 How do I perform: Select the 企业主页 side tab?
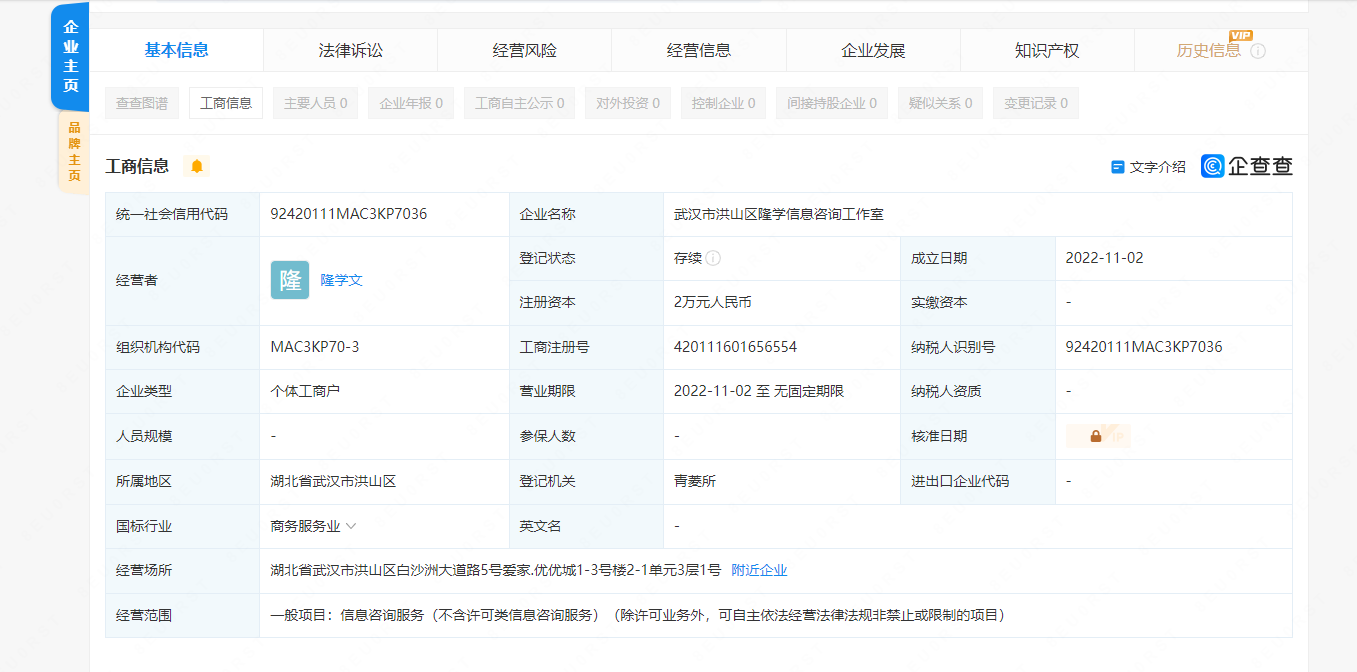coord(71,57)
